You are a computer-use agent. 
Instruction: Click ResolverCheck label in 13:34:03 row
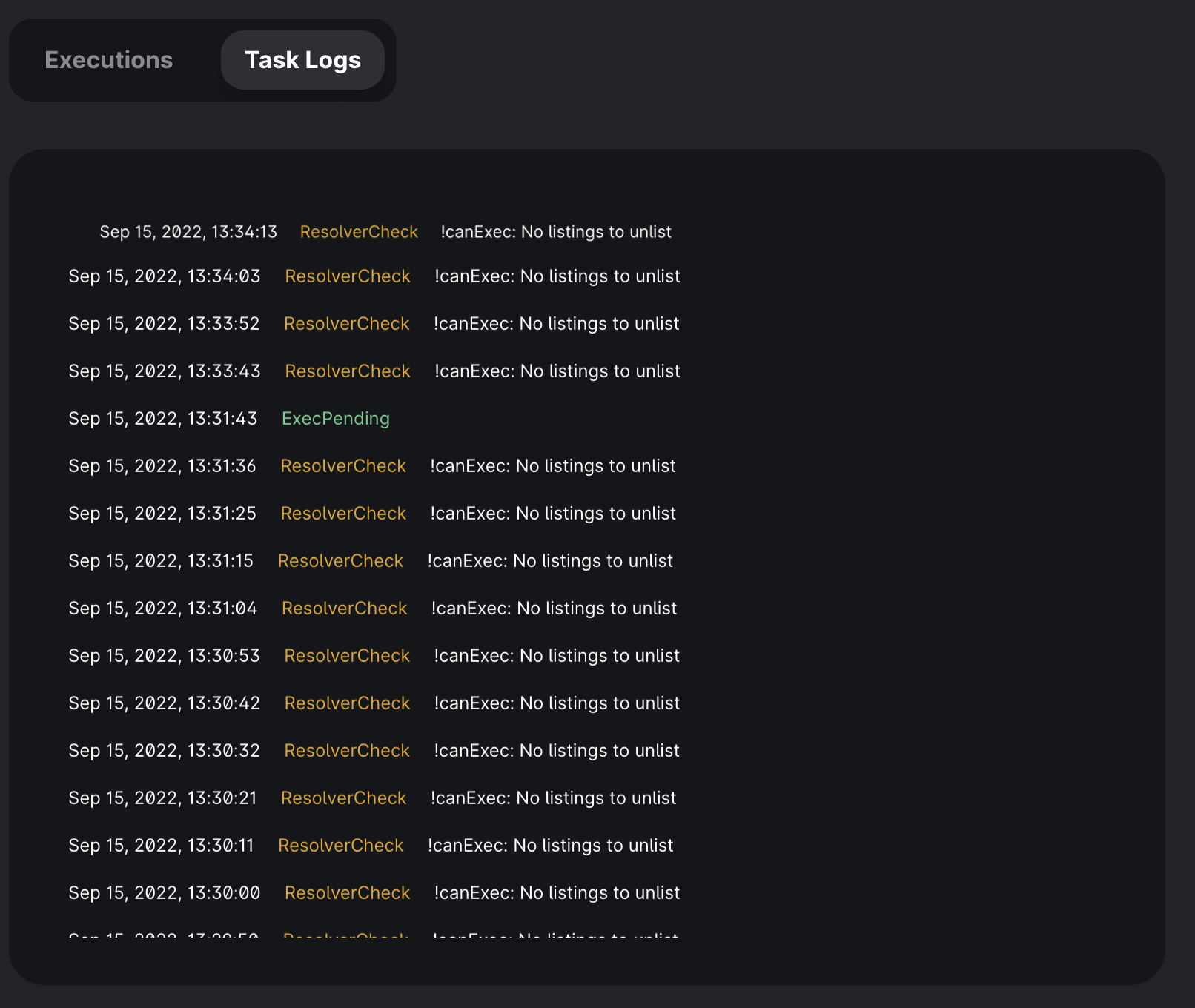point(348,276)
